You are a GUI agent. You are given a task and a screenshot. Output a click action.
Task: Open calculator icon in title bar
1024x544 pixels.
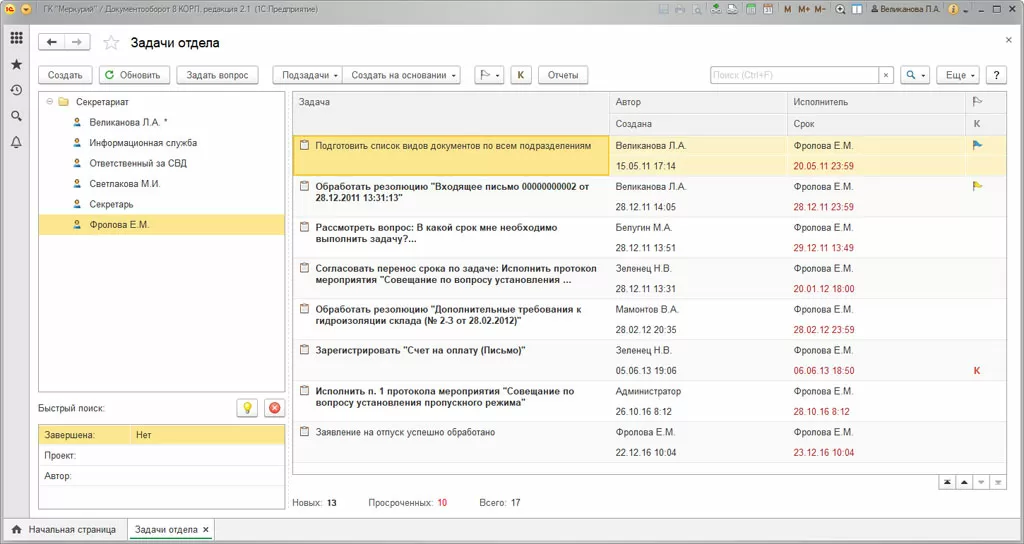click(x=751, y=9)
